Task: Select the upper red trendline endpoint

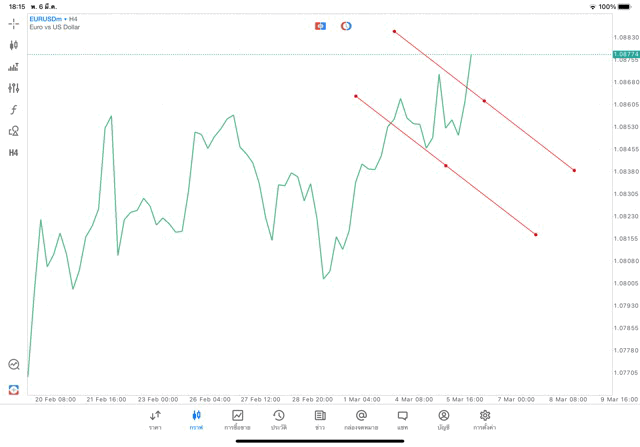Action: click(394, 31)
